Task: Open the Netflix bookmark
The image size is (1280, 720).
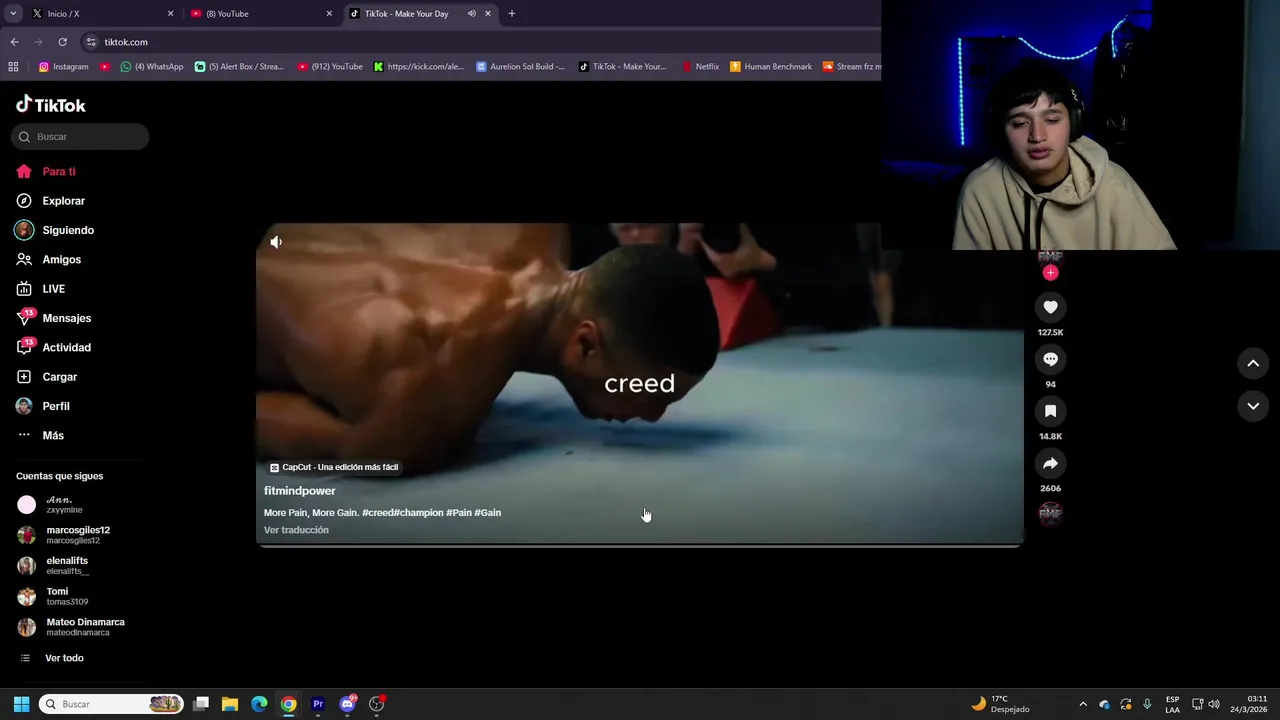Action: [700, 67]
